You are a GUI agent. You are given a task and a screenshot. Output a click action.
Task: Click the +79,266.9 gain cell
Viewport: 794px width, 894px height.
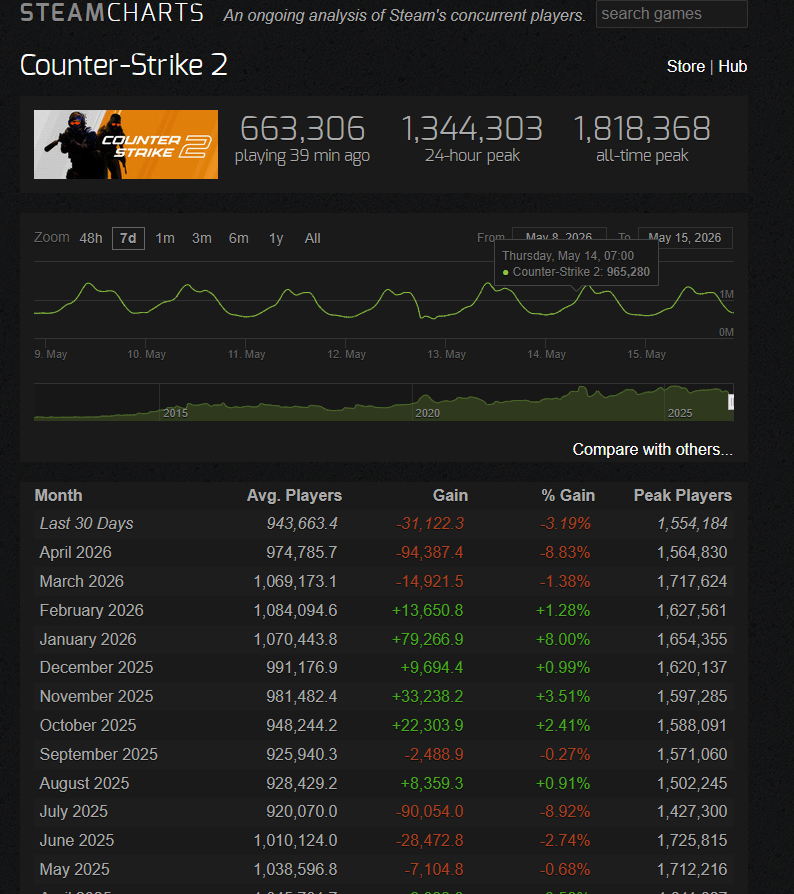(427, 640)
